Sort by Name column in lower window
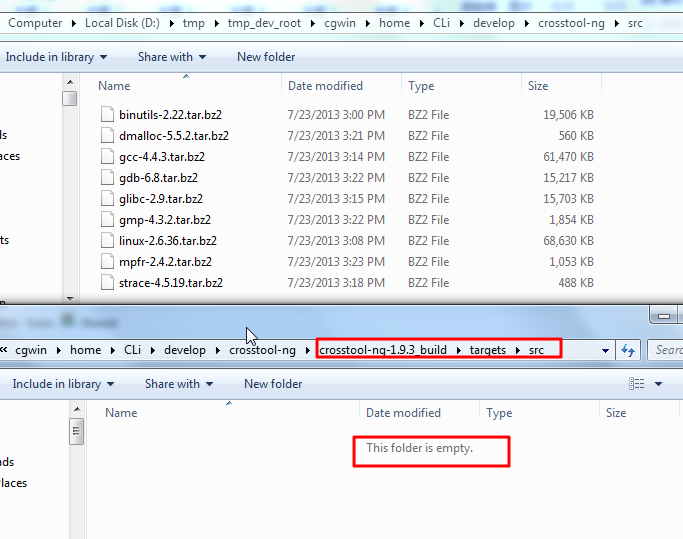This screenshot has width=683, height=539. point(121,413)
